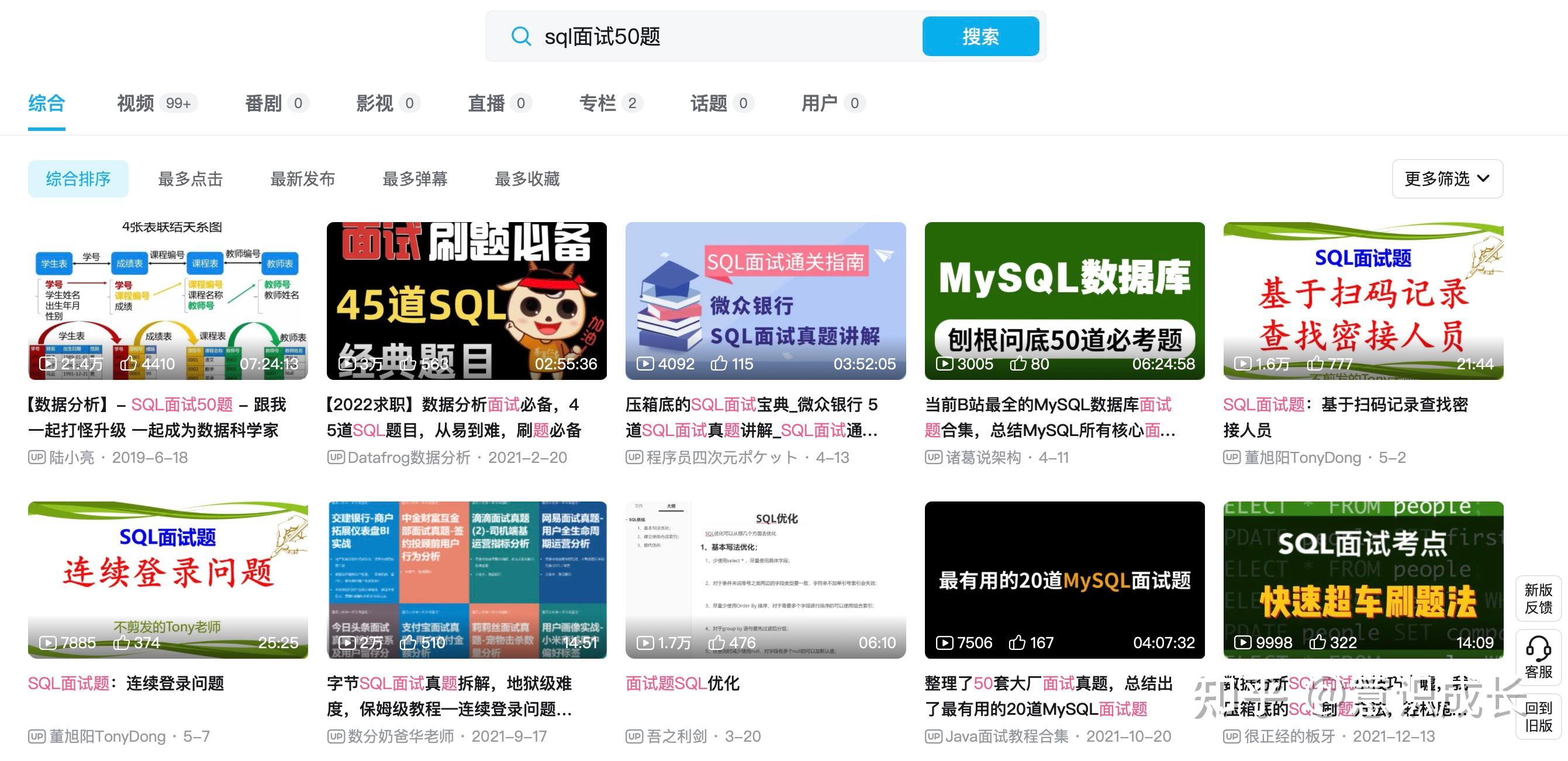The image size is (1568, 761).
Task: Click the magnifier search icon
Action: coord(521,37)
